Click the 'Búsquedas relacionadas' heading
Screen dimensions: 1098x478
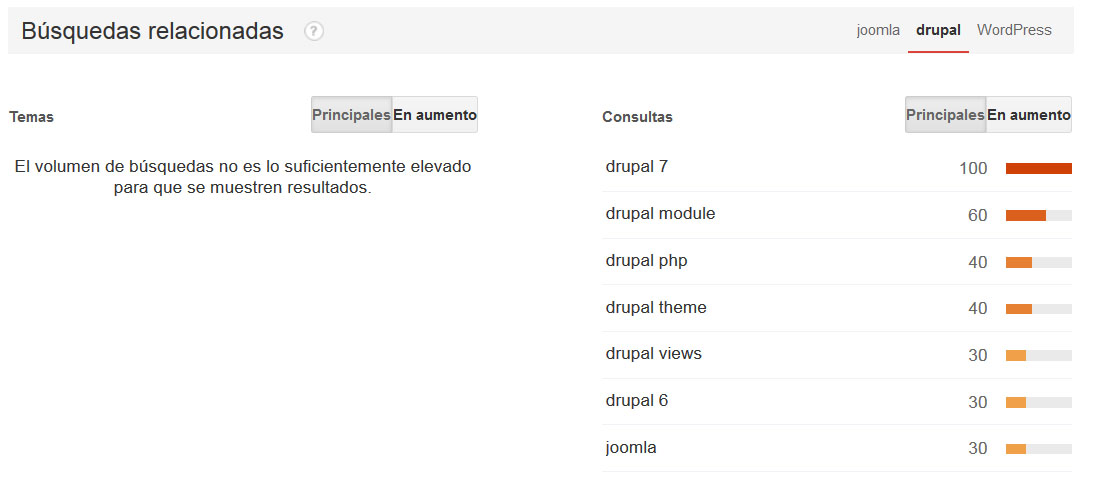tap(153, 31)
